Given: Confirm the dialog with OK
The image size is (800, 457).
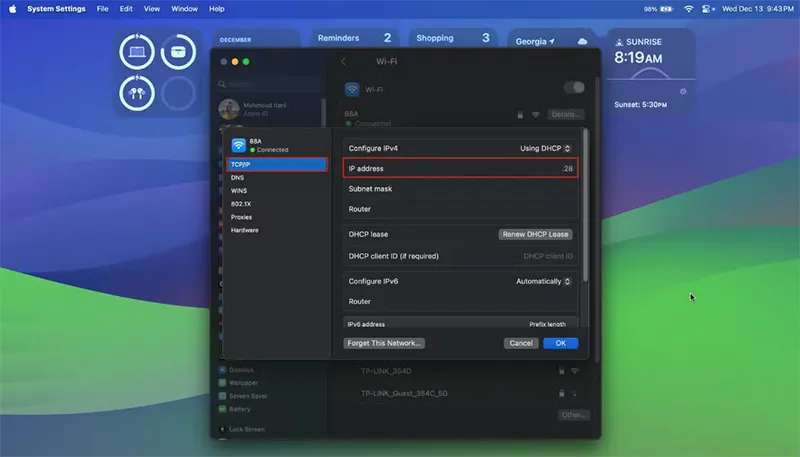Looking at the screenshot, I should pos(561,343).
